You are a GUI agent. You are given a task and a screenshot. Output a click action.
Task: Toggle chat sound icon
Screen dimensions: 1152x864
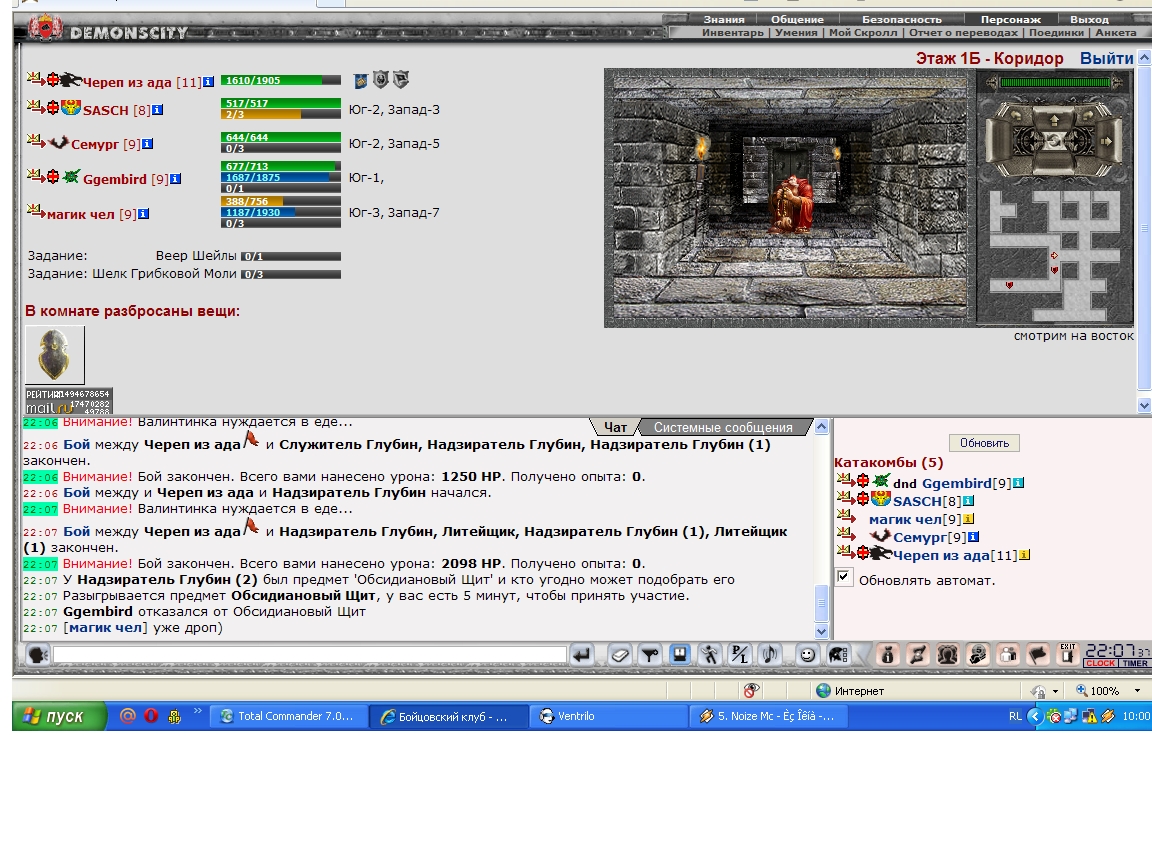pos(770,654)
